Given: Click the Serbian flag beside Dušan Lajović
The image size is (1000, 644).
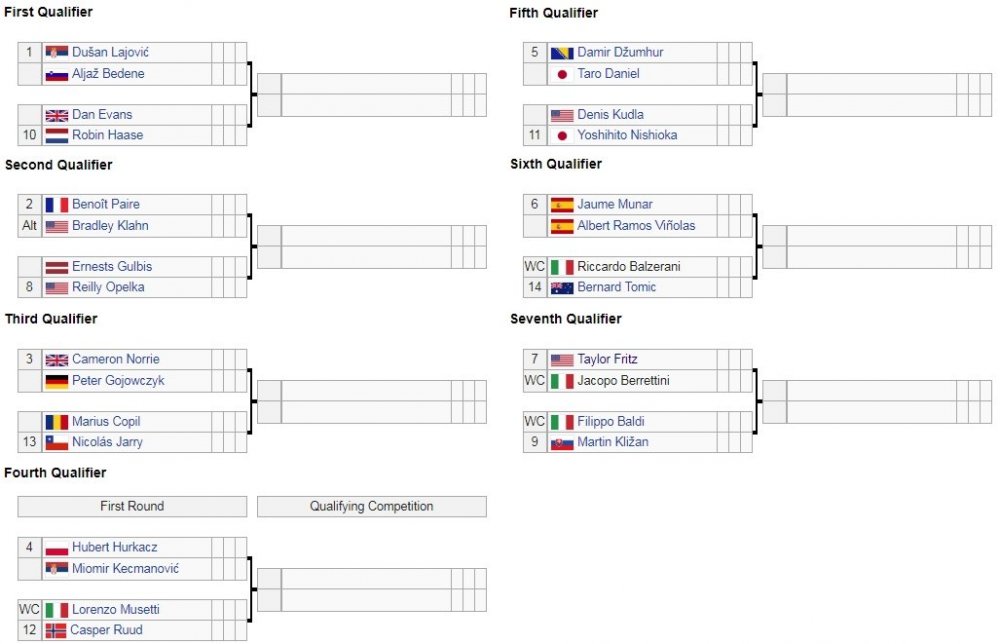Looking at the screenshot, I should 57,52.
